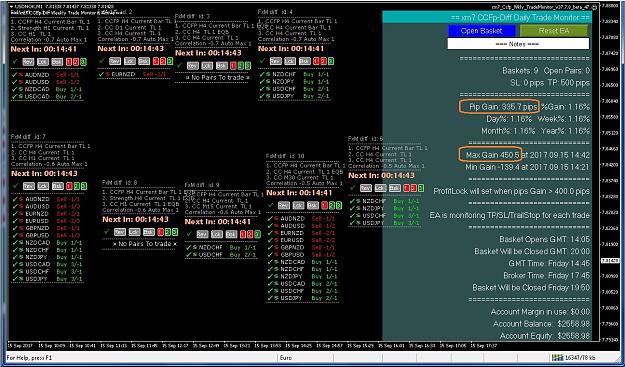625x367 pixels.
Task: Click 'Basket Opens GMT: 14:05' text
Action: point(544,239)
